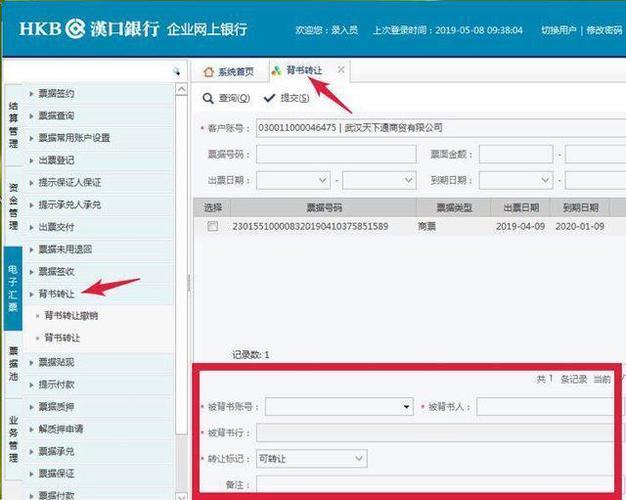Click the sidebar scrollbar down arrow
The width and height of the screenshot is (626, 500).
click(x=181, y=496)
